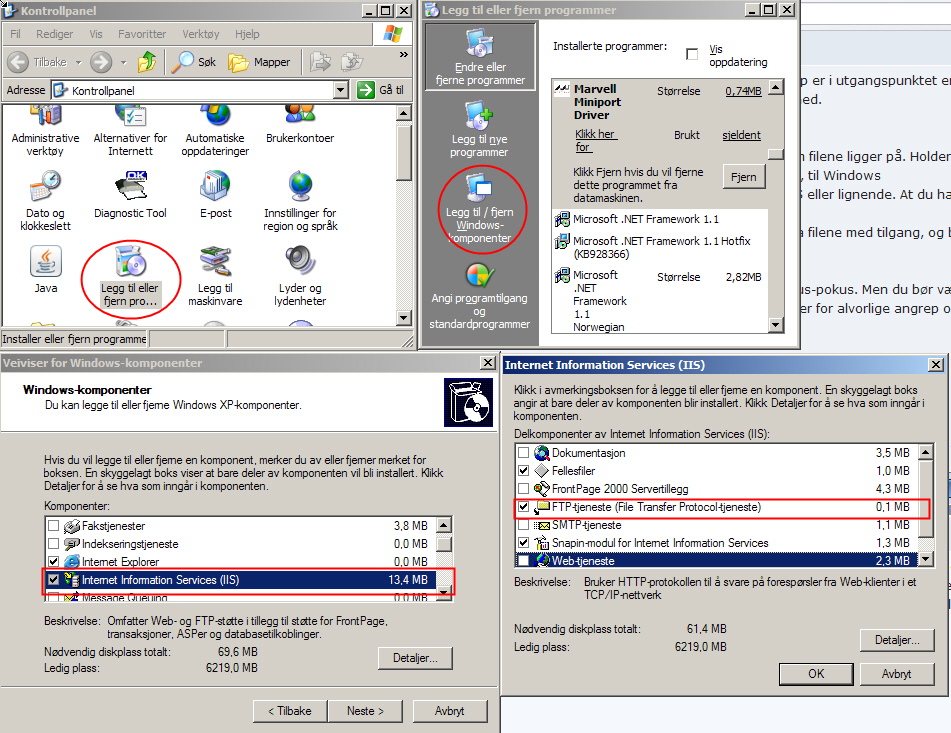Image resolution: width=951 pixels, height=733 pixels.
Task: Check Fakstjenester component checkbox
Action: (53, 526)
